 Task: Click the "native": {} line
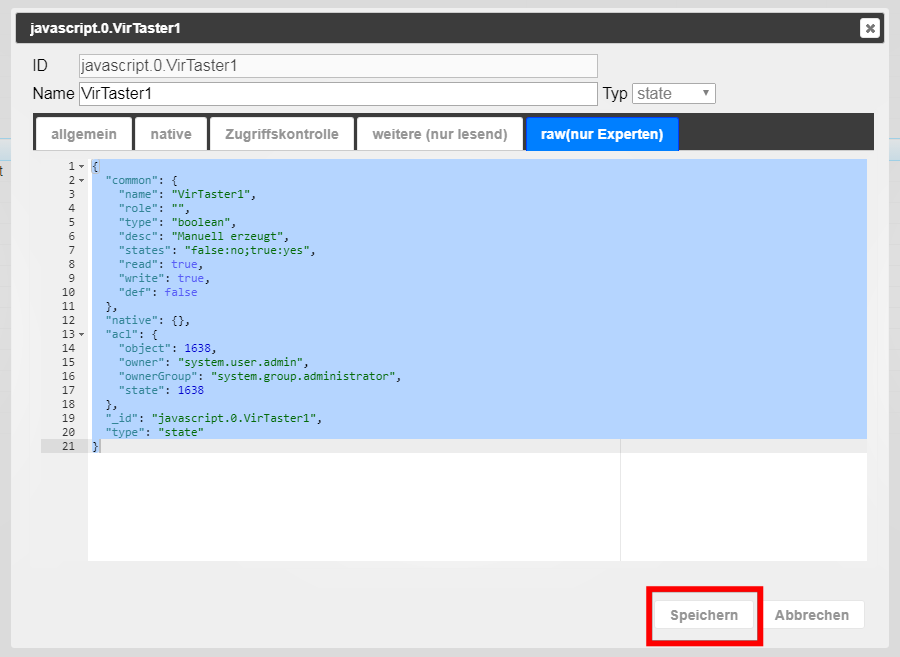pyautogui.click(x=148, y=320)
